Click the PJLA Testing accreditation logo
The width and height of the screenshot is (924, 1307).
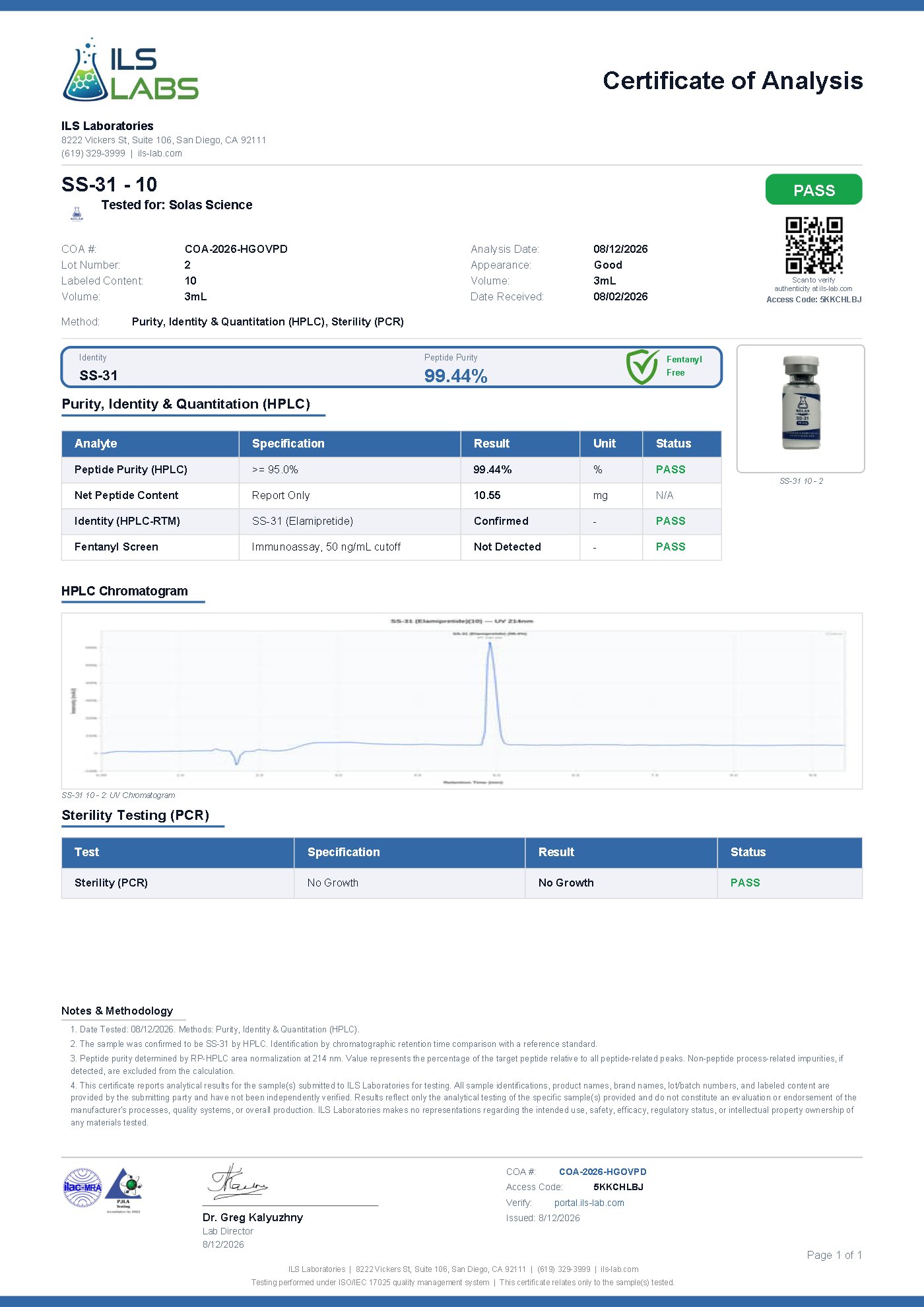pos(123,1190)
